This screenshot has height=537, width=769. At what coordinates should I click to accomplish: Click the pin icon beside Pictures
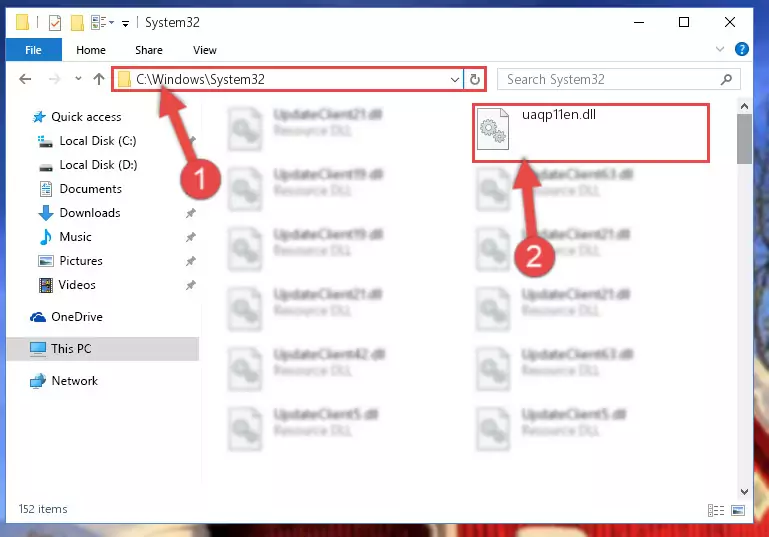click(x=190, y=261)
